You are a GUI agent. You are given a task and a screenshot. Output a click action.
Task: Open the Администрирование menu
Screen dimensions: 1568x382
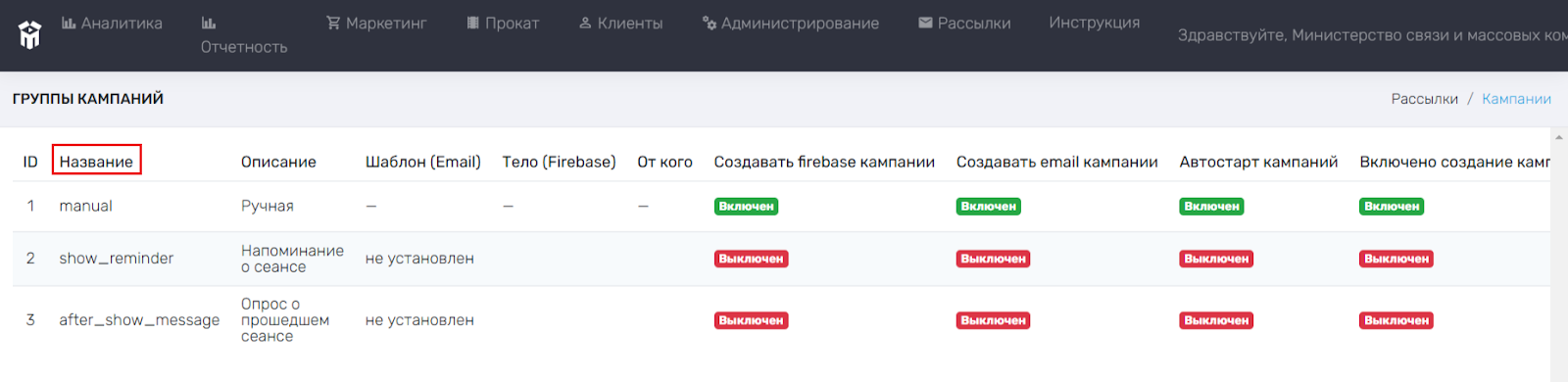pyautogui.click(x=790, y=23)
